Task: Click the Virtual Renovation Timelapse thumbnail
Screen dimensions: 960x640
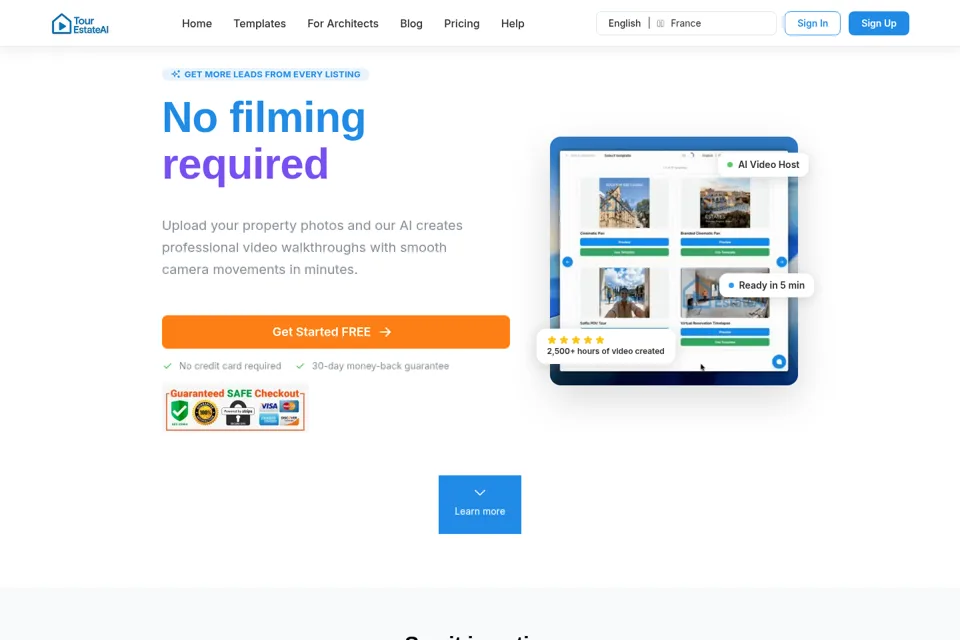Action: click(x=725, y=292)
